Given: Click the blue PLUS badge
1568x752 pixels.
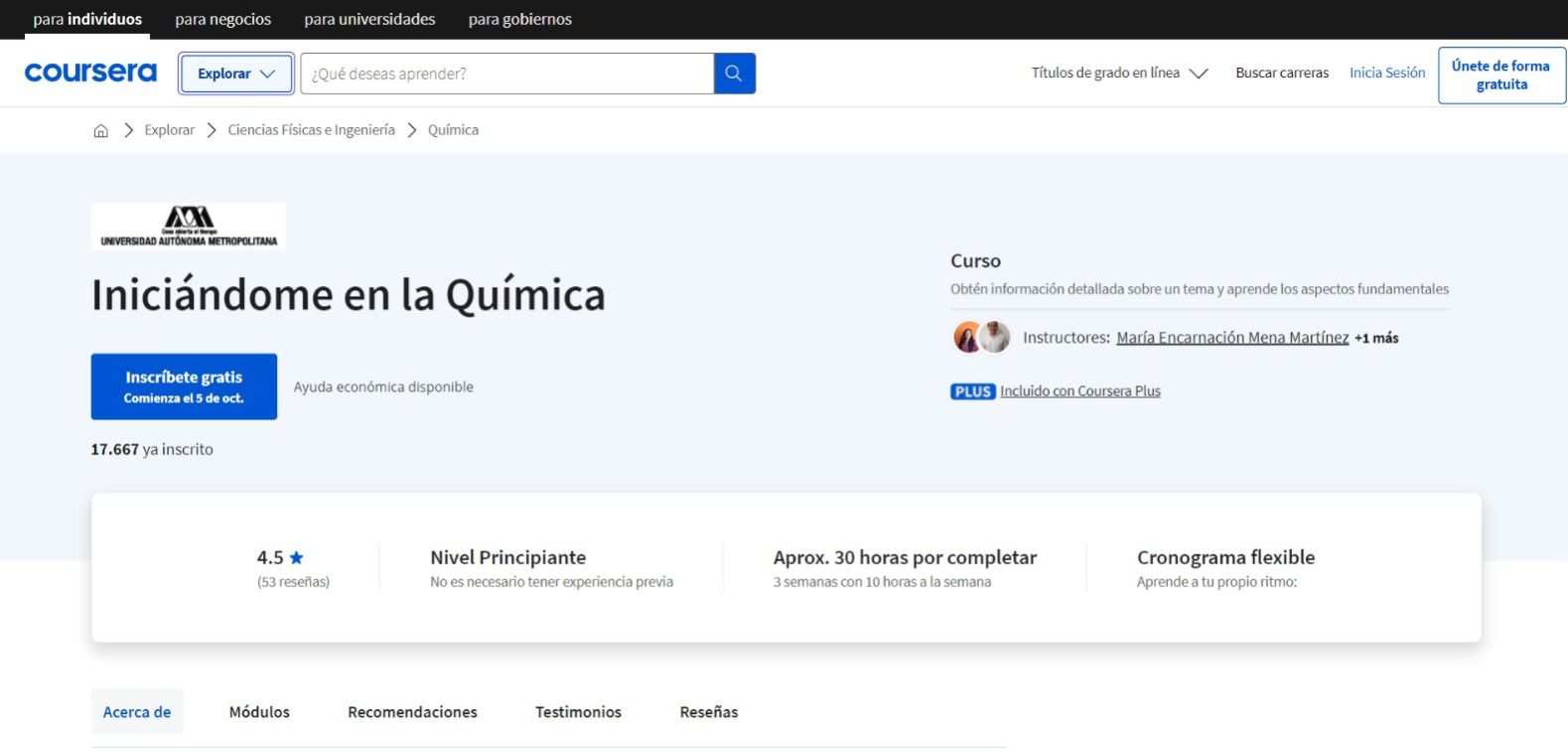Looking at the screenshot, I should 972,391.
